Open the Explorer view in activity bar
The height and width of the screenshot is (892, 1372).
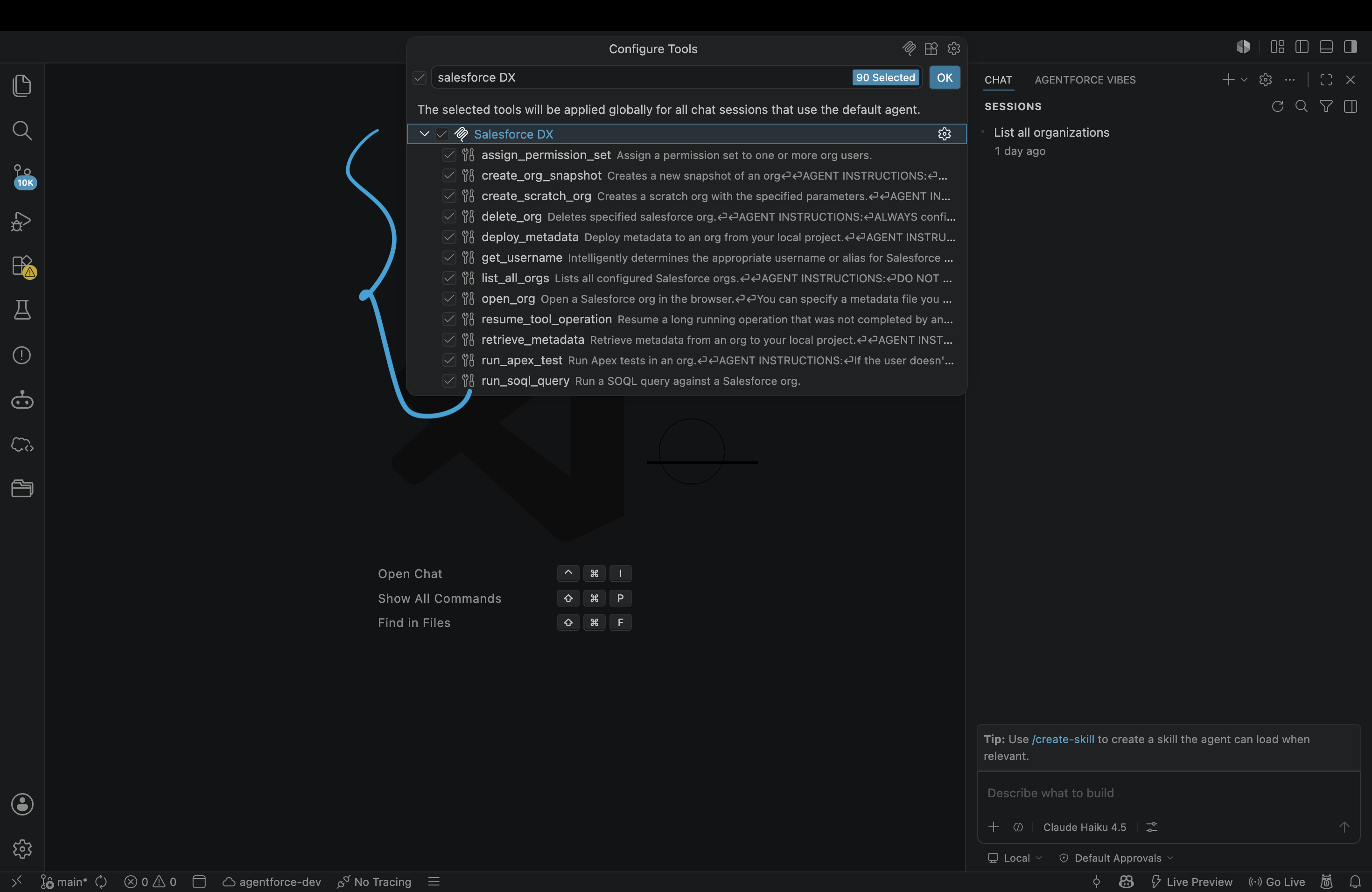click(22, 85)
